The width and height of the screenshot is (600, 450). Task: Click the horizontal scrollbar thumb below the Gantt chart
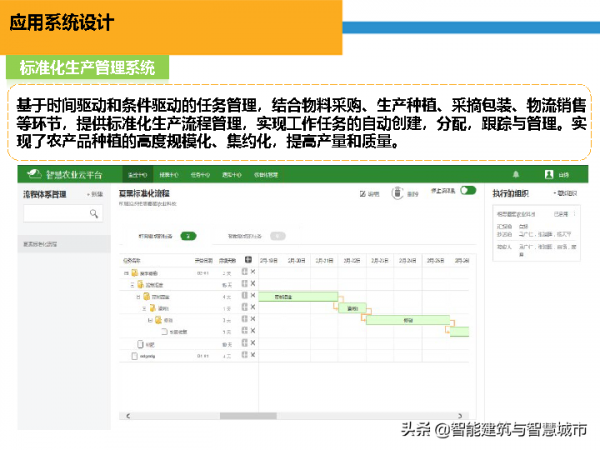click(248, 416)
